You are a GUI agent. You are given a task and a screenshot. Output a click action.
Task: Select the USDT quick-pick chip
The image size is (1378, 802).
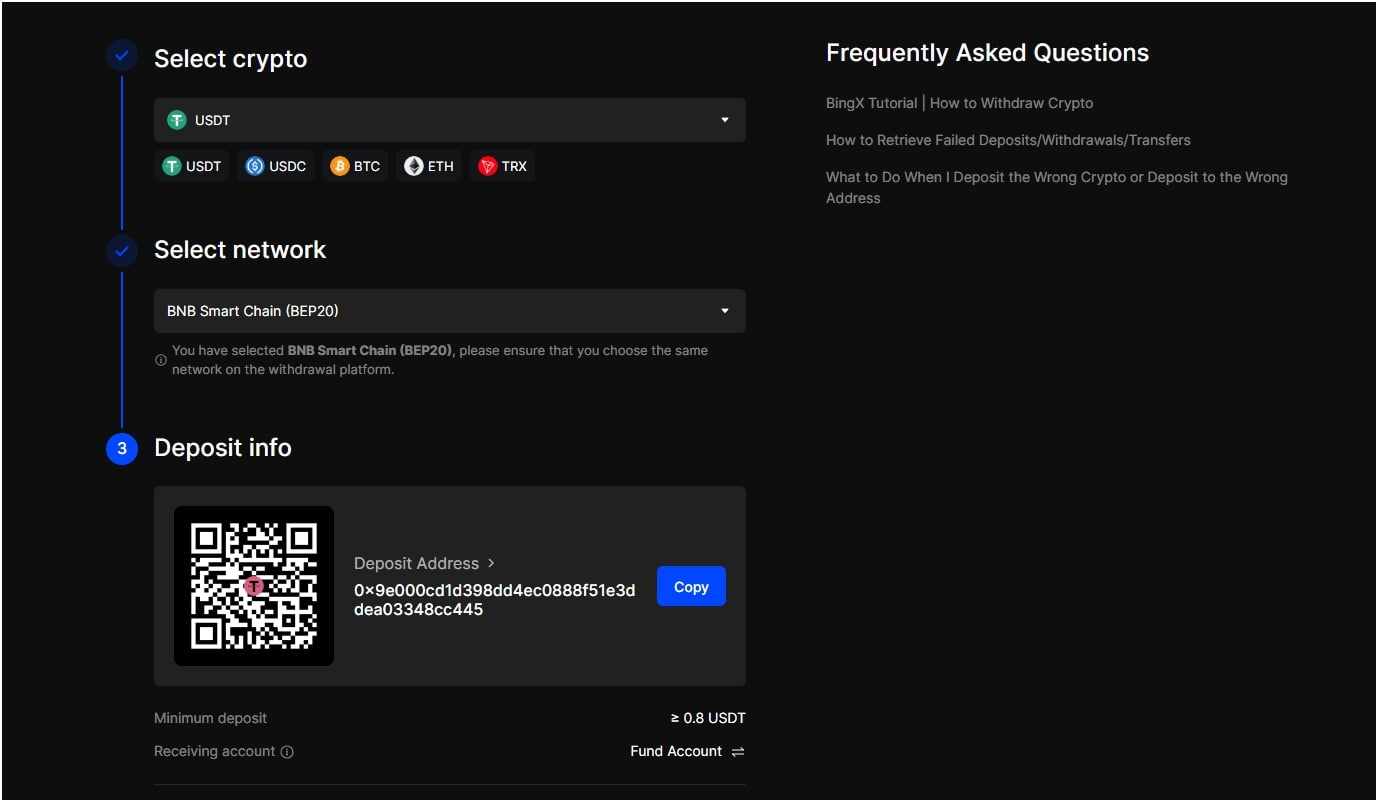coord(193,166)
